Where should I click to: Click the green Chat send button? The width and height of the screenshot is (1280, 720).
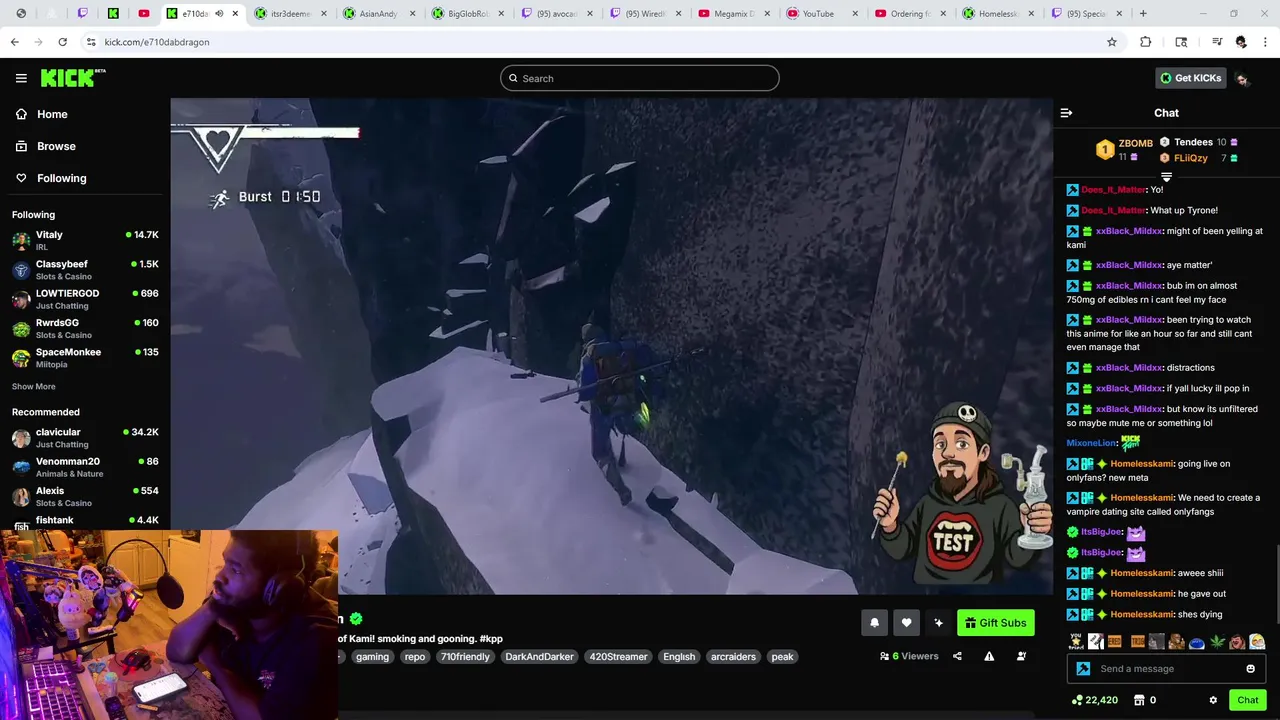(1247, 700)
